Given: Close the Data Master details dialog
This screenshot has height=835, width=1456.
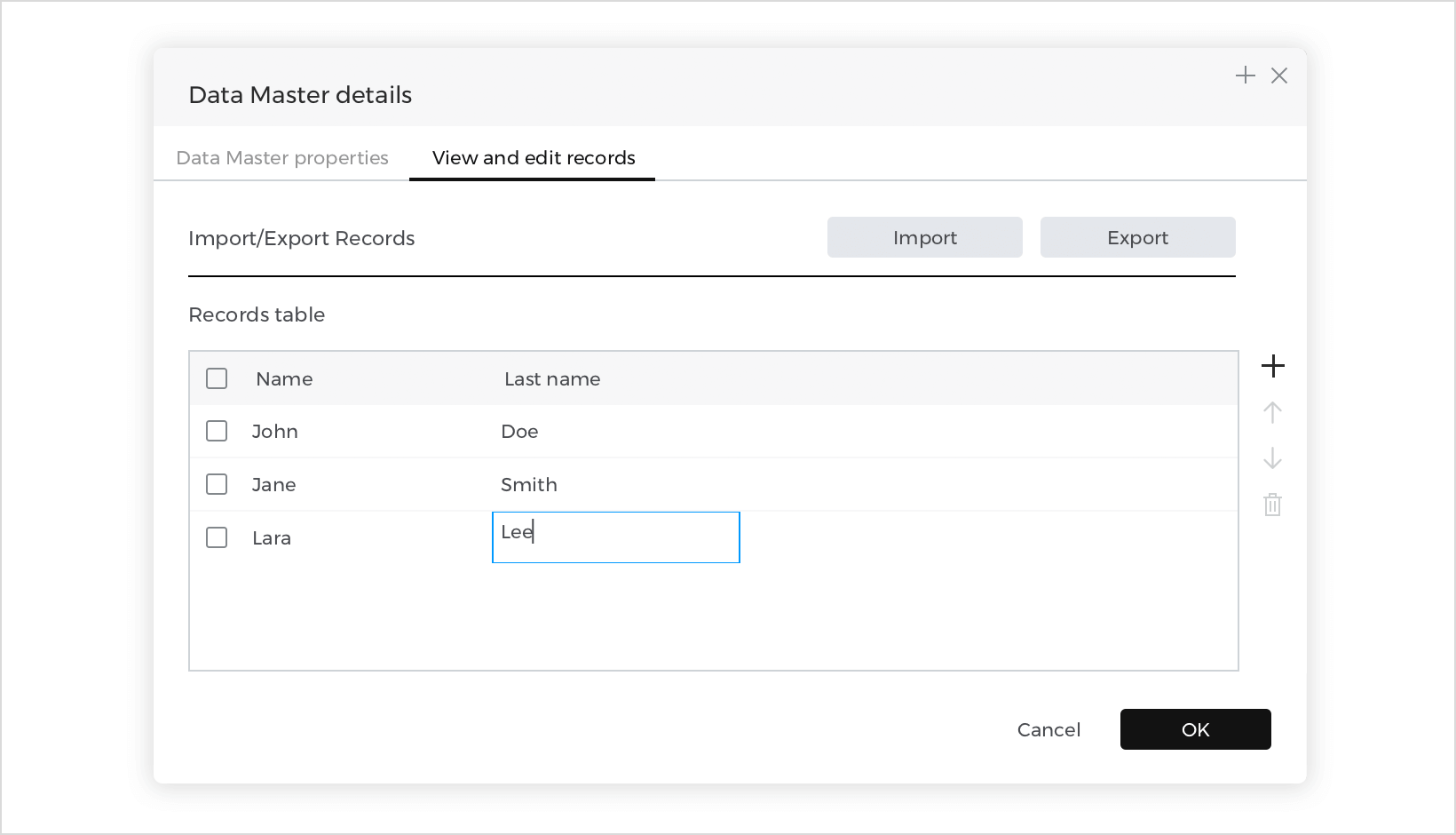Looking at the screenshot, I should tap(1279, 76).
